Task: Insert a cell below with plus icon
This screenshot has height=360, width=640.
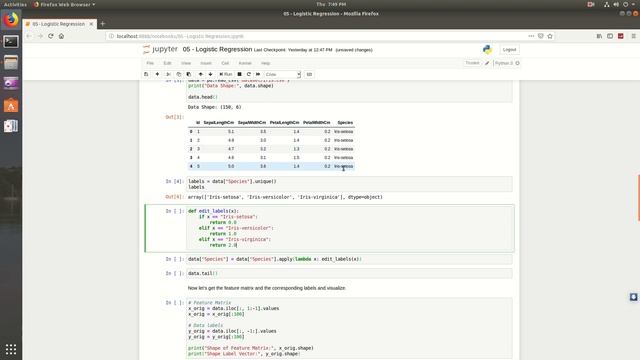Action: [x=157, y=74]
